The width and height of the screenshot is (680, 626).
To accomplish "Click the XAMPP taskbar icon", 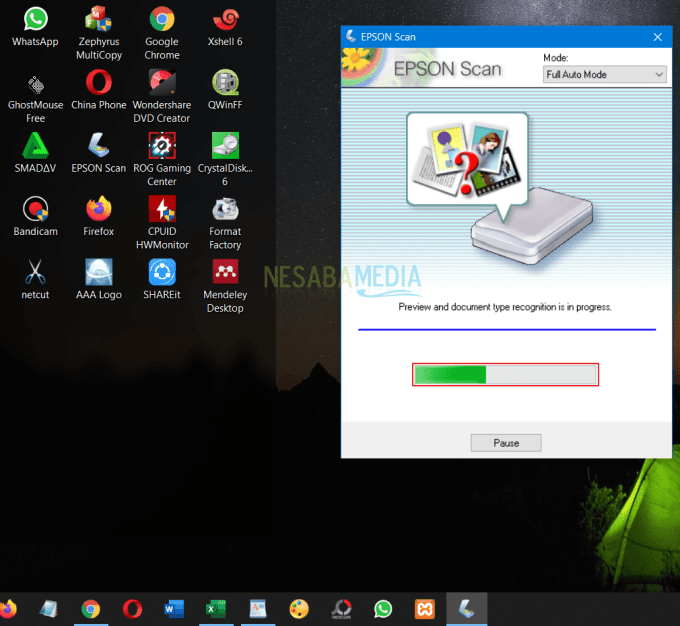I will click(x=425, y=609).
